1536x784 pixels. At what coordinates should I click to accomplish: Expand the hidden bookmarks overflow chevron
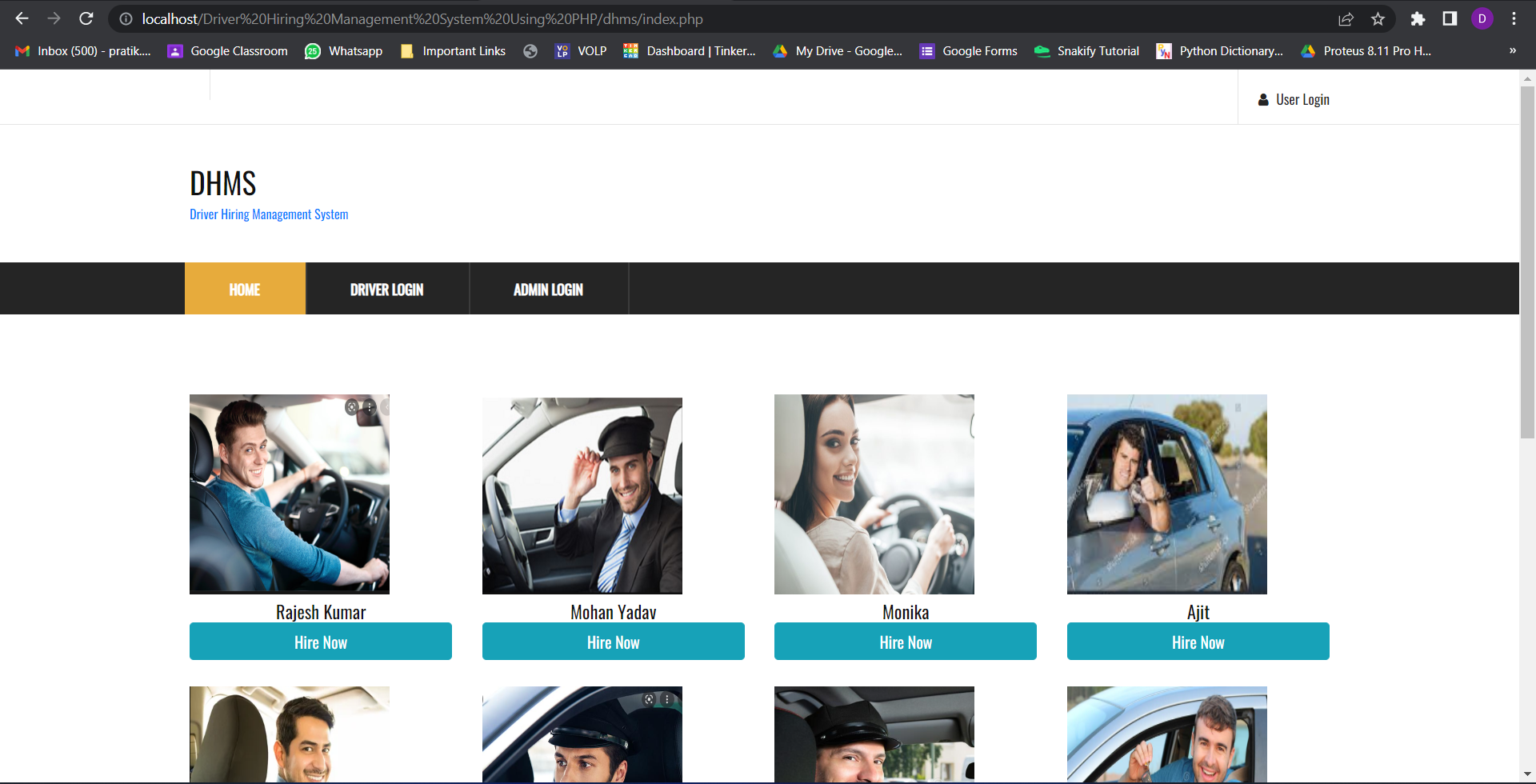pos(1512,50)
